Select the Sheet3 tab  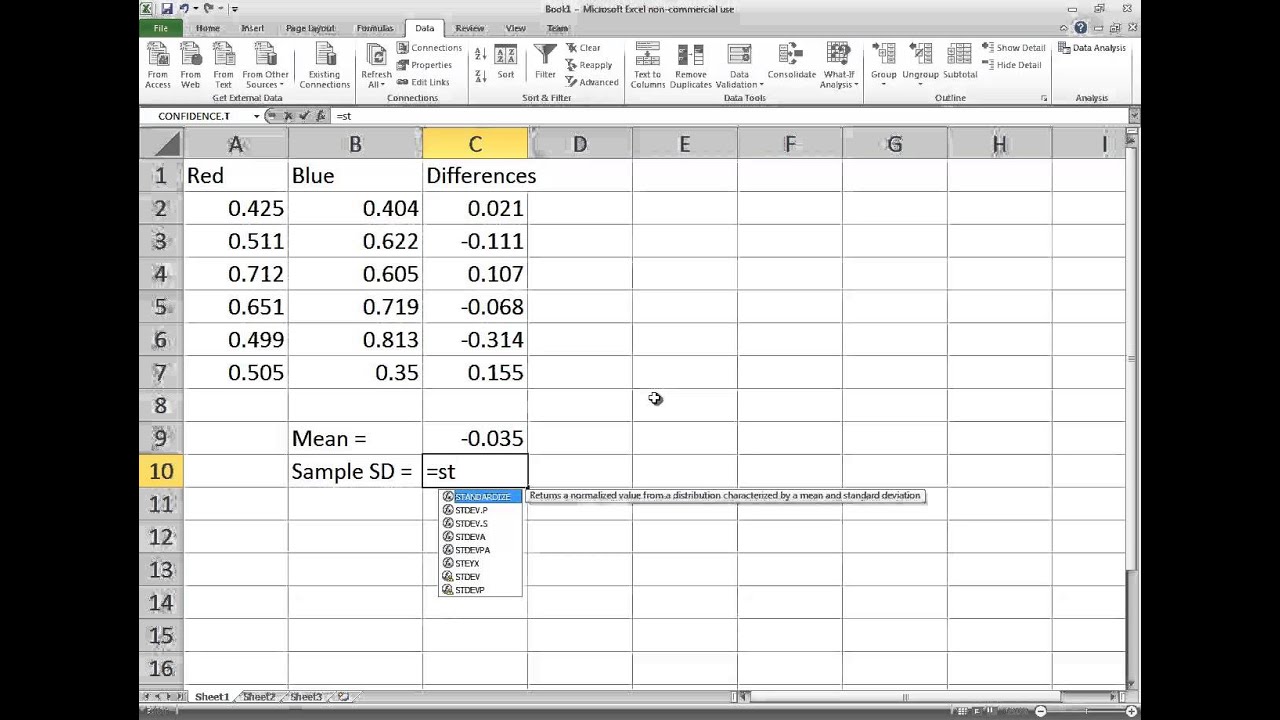click(x=306, y=697)
